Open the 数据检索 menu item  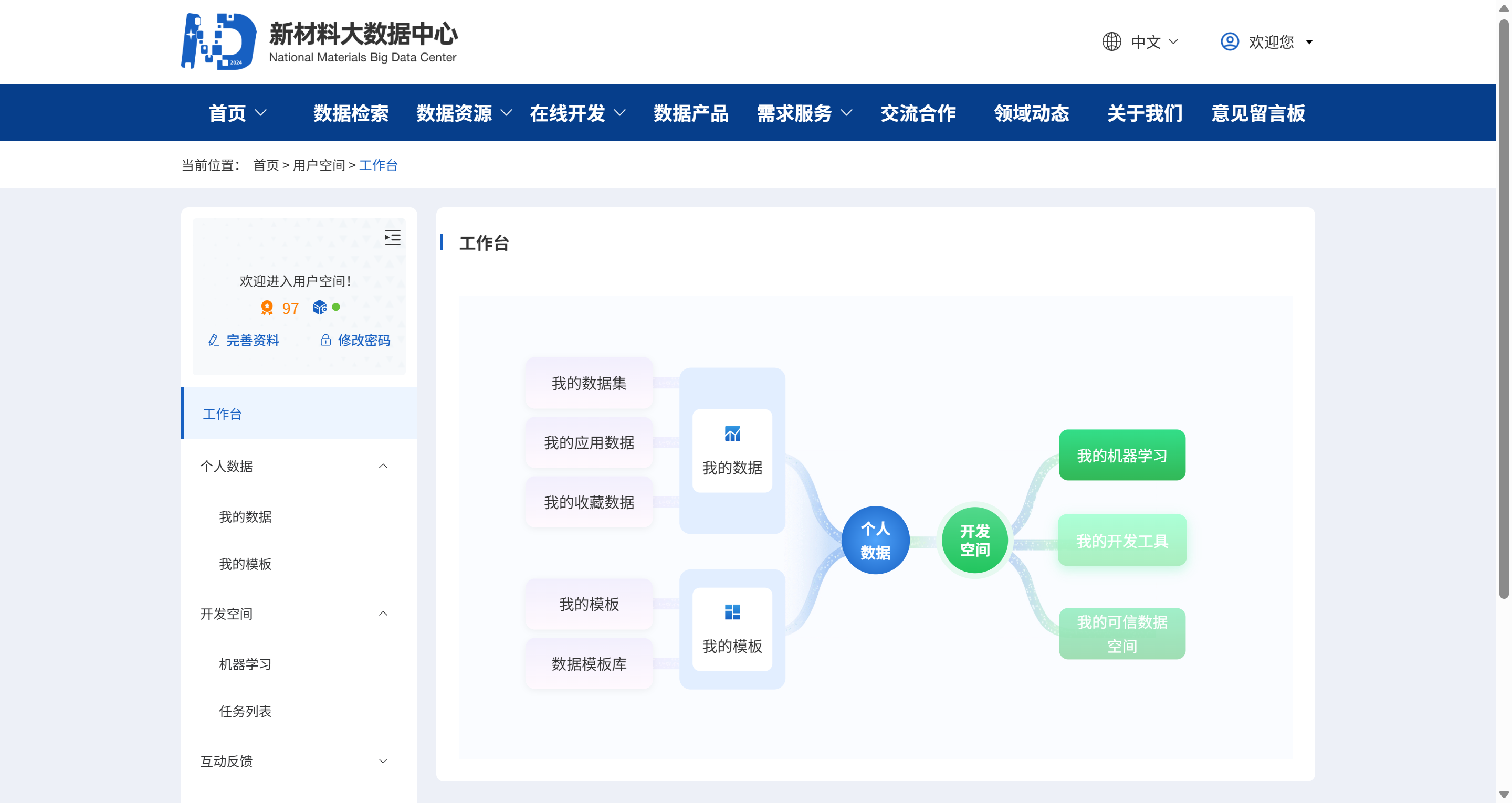351,113
